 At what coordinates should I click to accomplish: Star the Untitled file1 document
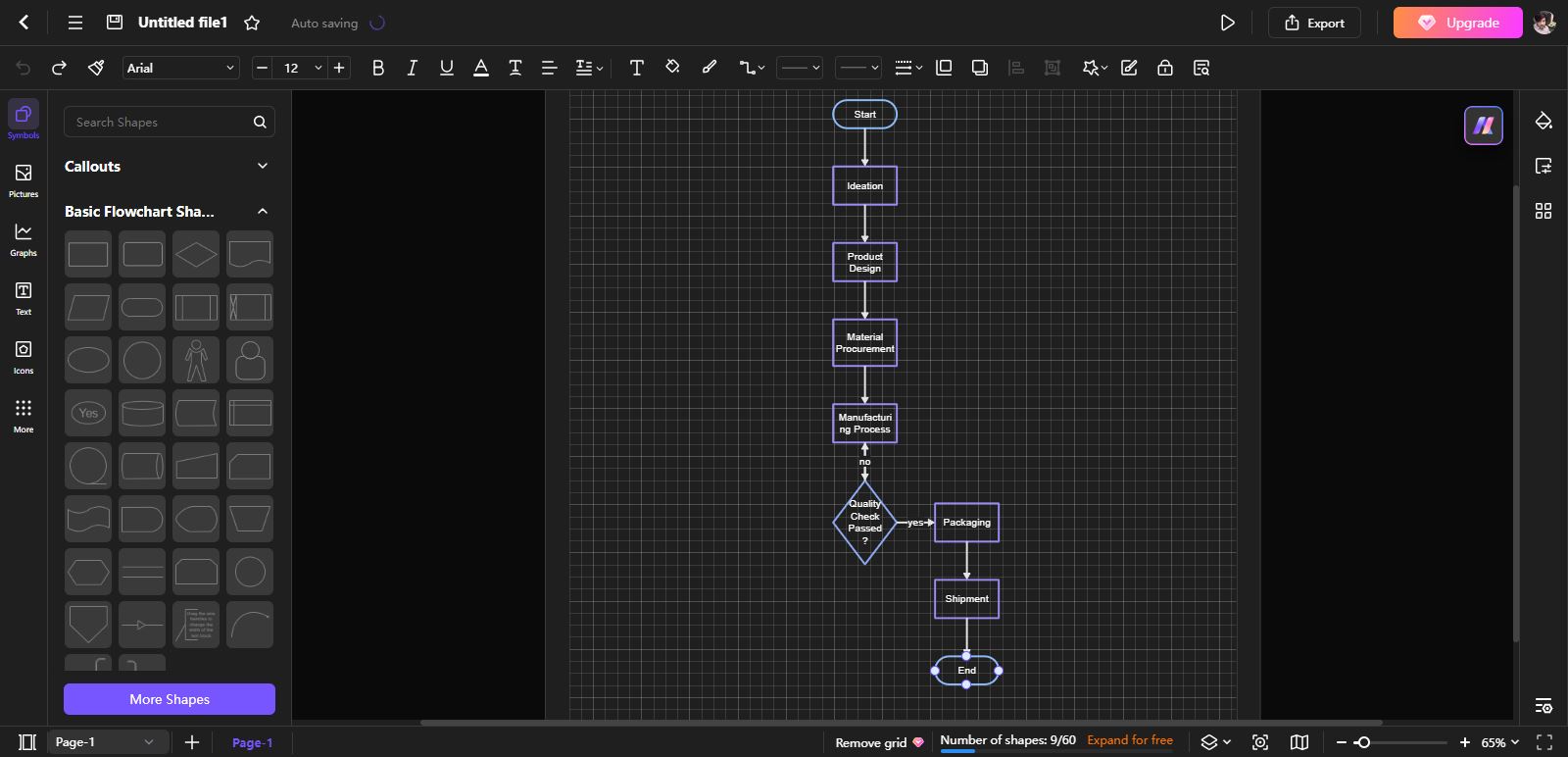pos(252,23)
